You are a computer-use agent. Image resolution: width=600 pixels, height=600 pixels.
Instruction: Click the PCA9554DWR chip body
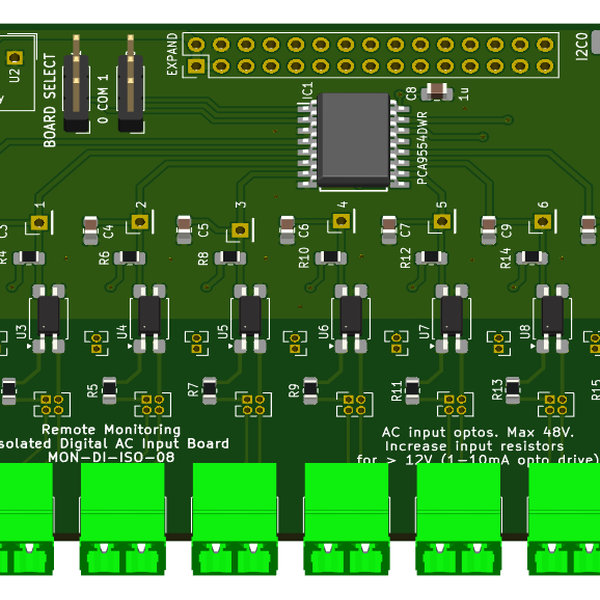(354, 140)
